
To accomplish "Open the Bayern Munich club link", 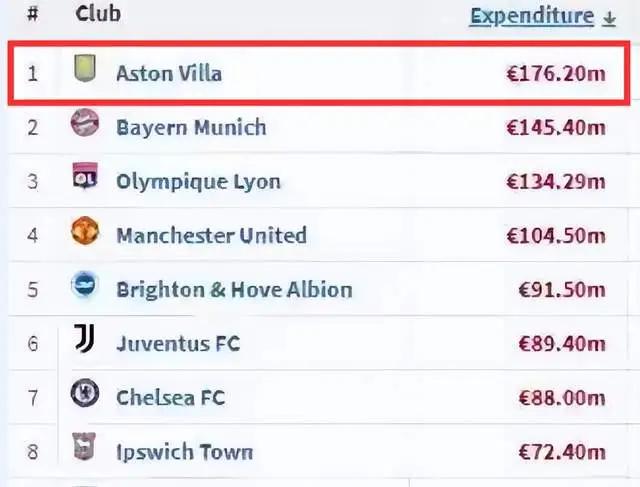I will [191, 127].
